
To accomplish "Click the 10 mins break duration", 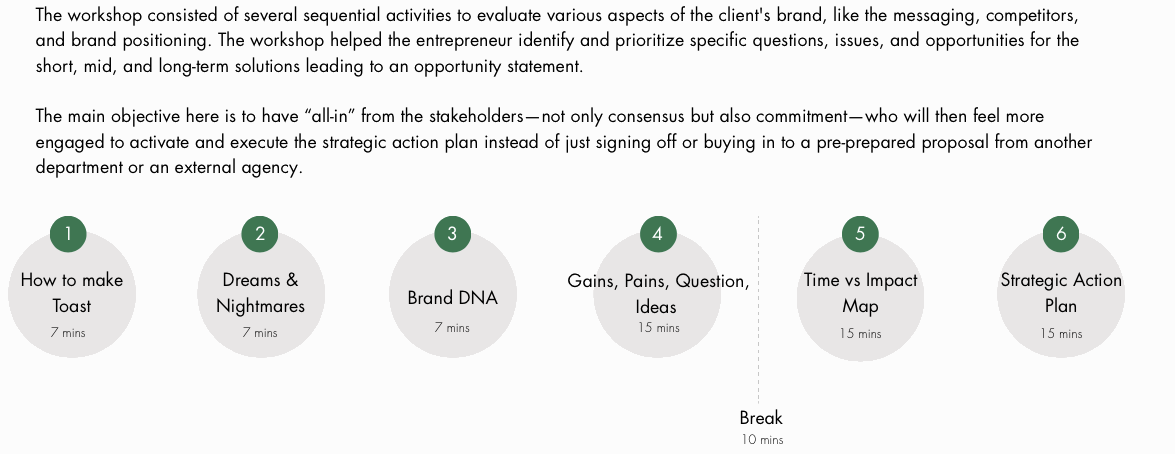I will tap(762, 440).
